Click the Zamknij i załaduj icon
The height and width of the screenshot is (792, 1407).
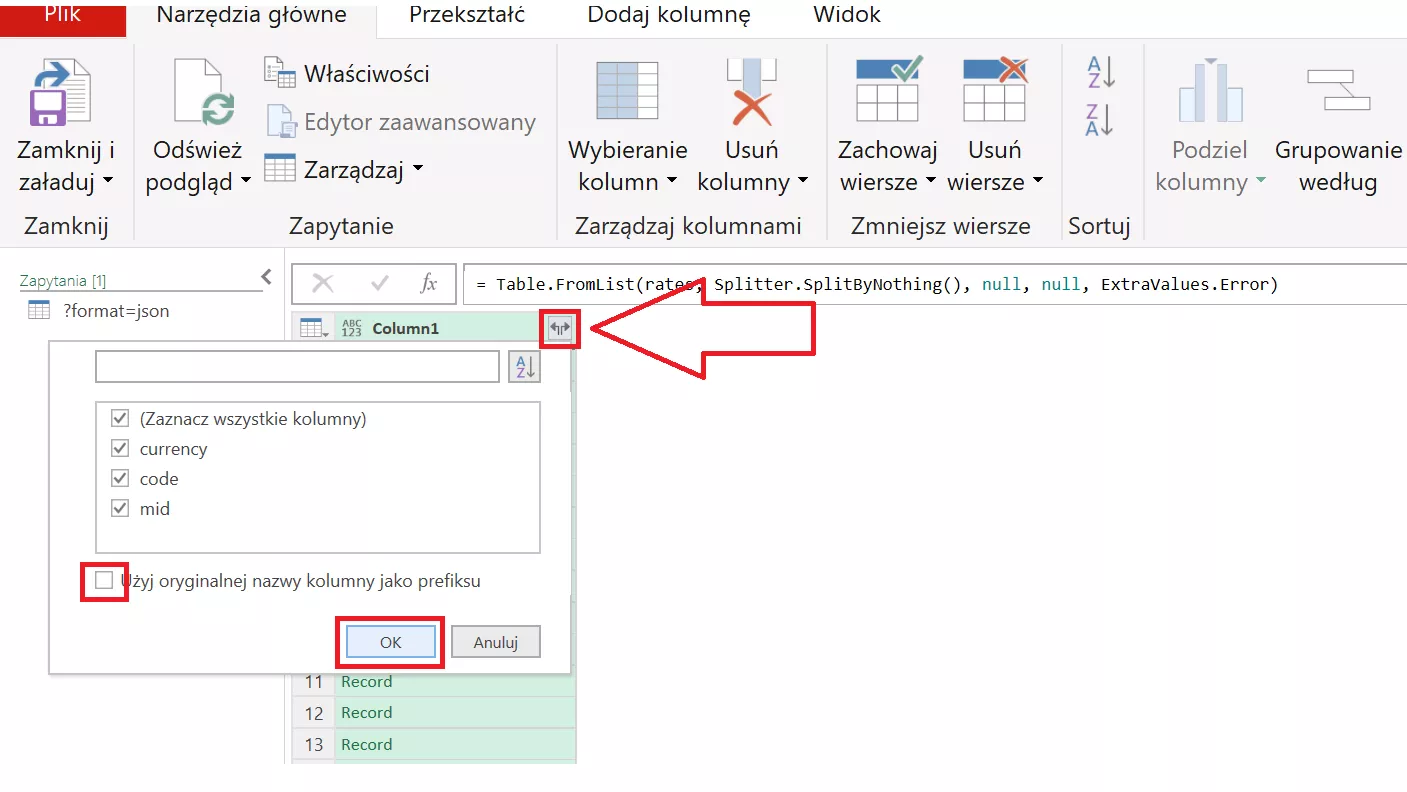tap(62, 92)
